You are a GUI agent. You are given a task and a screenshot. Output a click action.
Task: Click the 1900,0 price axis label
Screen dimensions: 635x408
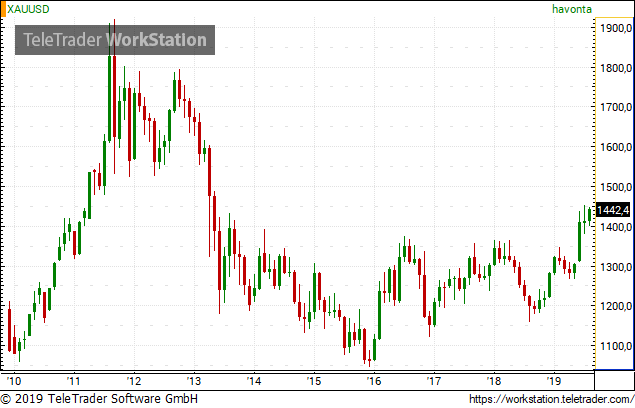tap(615, 28)
